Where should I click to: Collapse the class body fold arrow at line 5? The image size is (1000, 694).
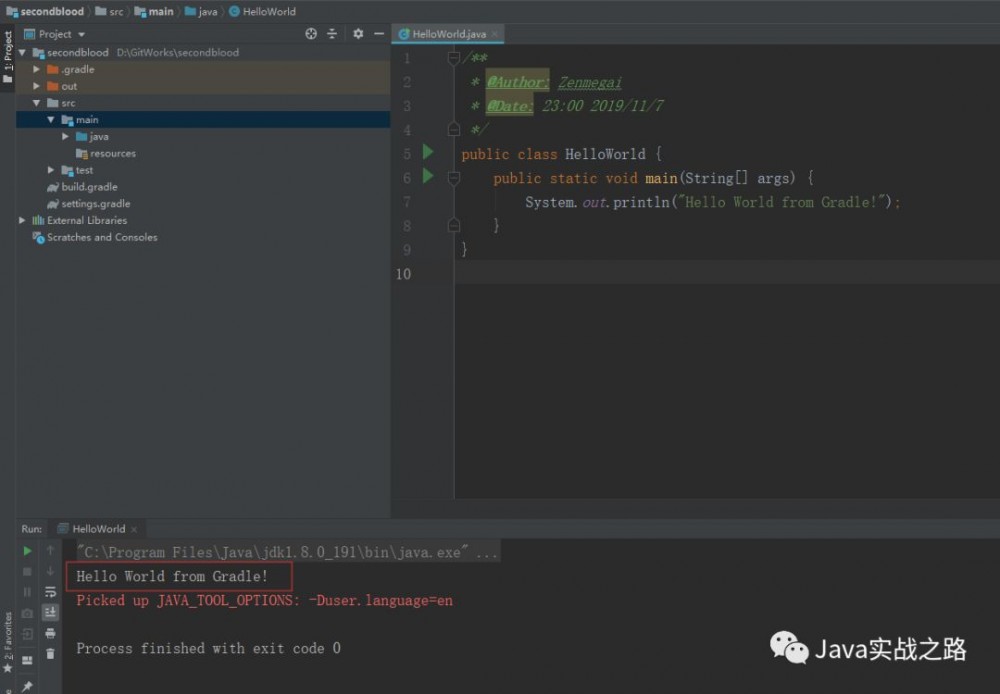pos(455,153)
